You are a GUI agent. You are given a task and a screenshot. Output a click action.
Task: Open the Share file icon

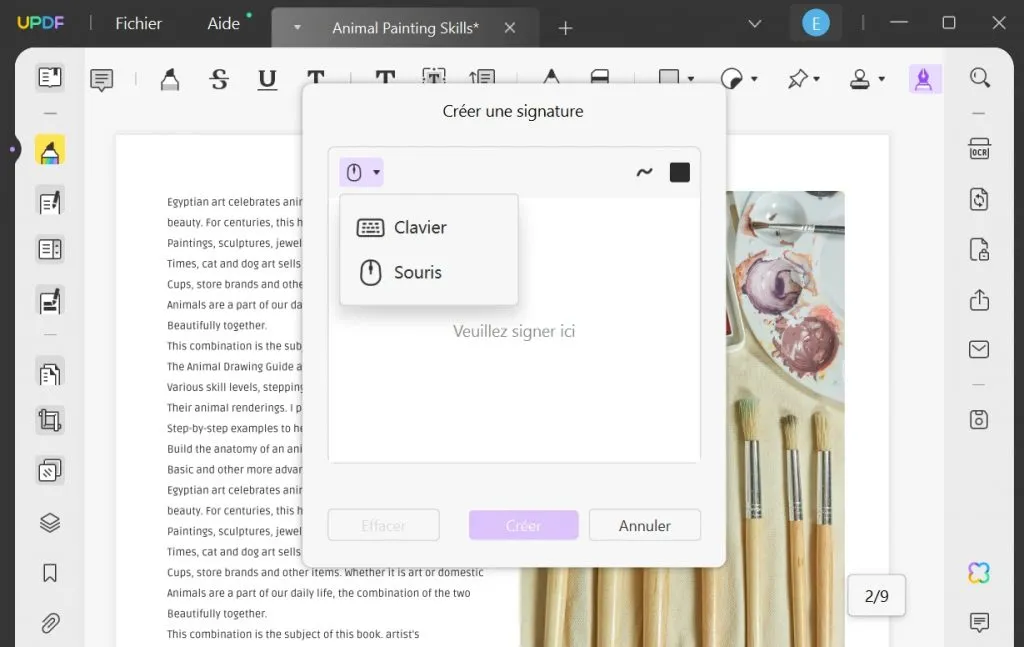[x=979, y=300]
